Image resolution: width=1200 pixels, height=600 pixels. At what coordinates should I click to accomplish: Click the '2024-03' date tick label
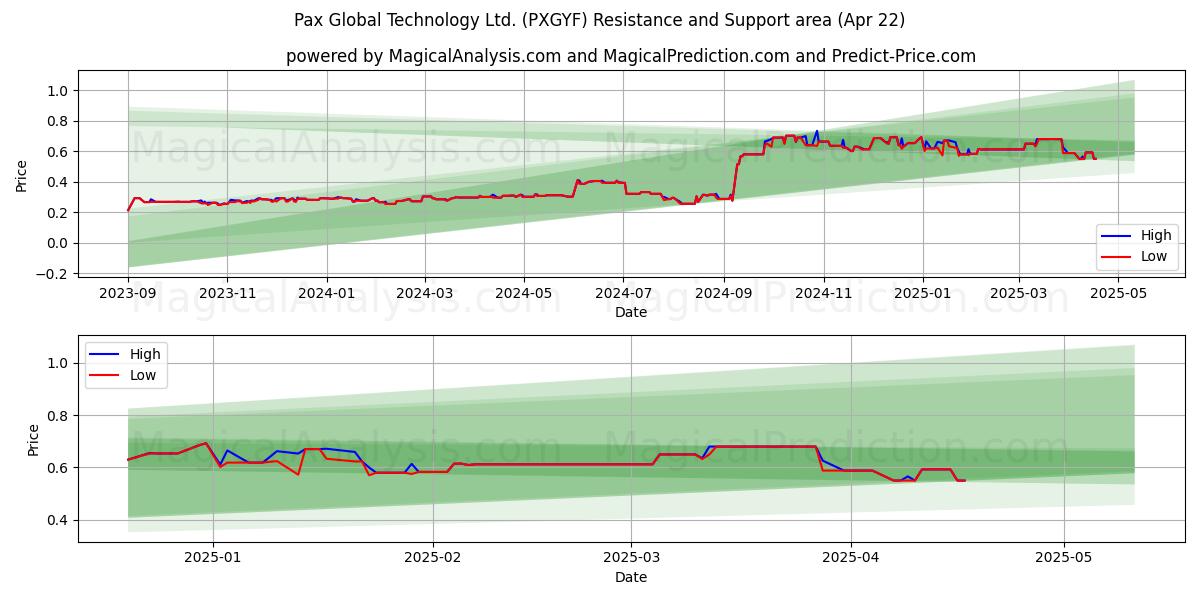pos(424,295)
